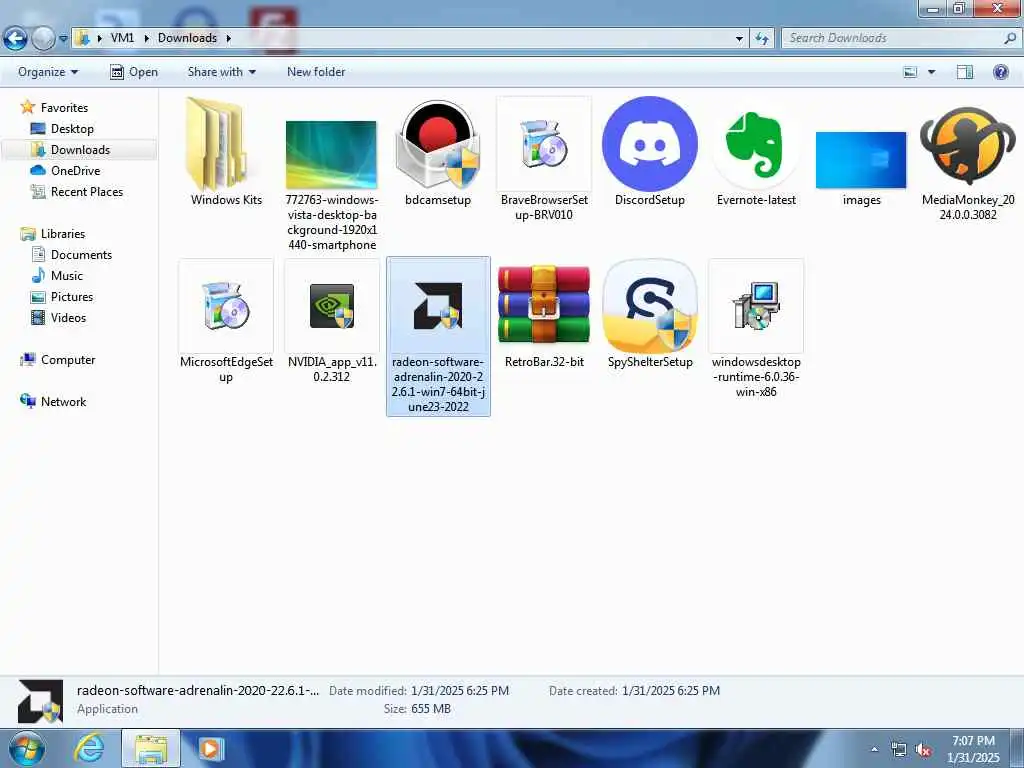Image resolution: width=1024 pixels, height=768 pixels.
Task: Show hidden tray icons arrow
Action: pyautogui.click(x=874, y=750)
